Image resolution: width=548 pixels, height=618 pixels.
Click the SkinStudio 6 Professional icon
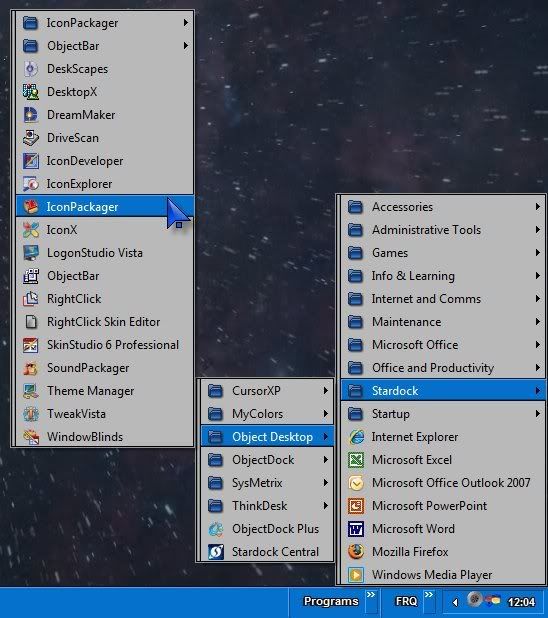point(30,345)
